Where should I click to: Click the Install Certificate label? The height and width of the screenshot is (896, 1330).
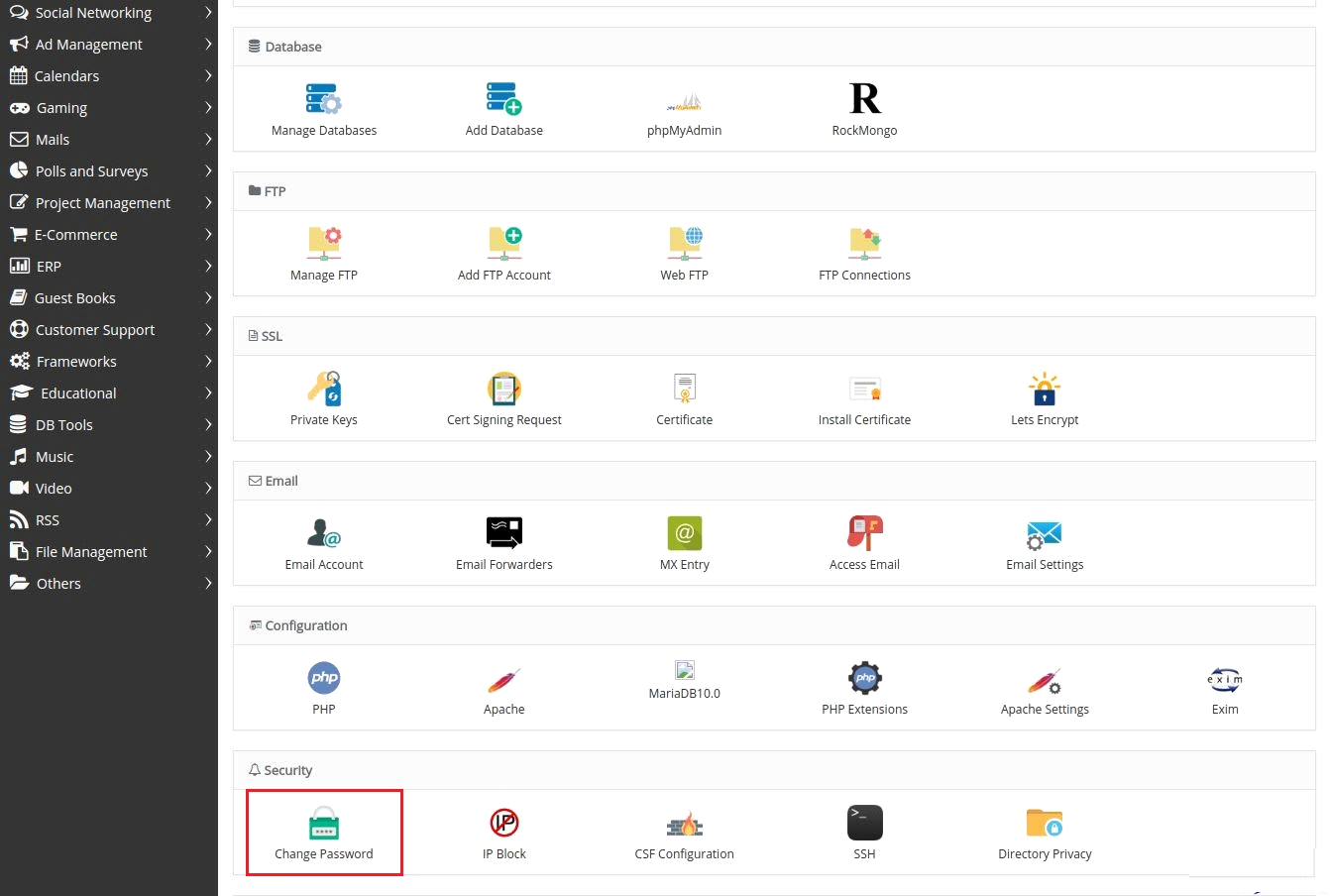[864, 420]
